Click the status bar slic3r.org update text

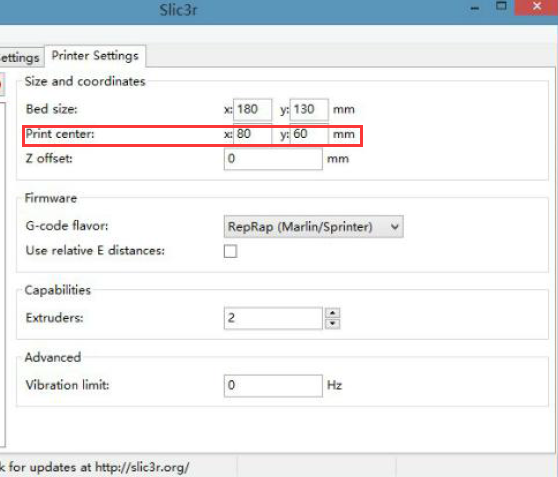coord(95,467)
